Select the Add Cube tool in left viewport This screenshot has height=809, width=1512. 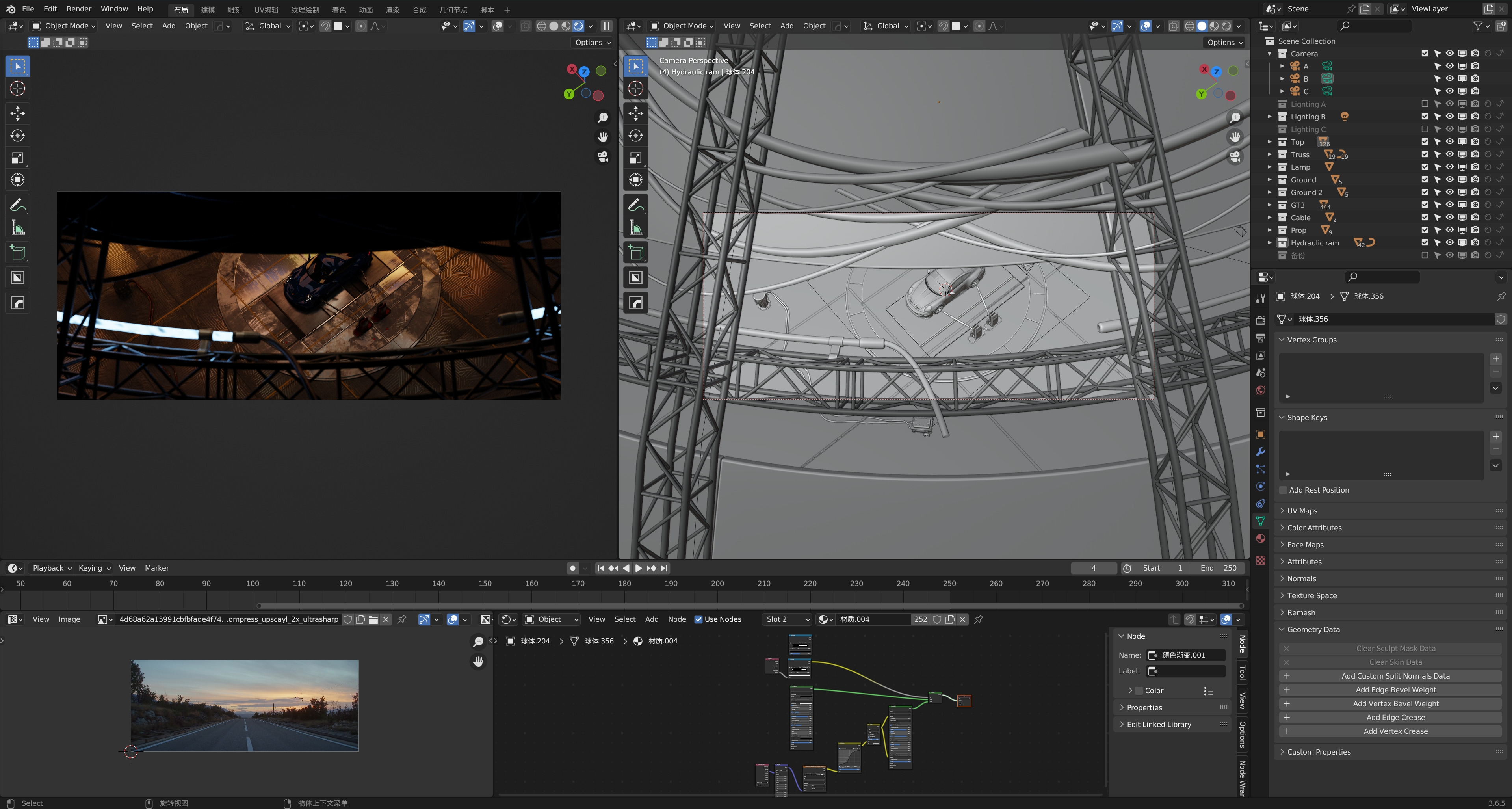click(x=18, y=253)
